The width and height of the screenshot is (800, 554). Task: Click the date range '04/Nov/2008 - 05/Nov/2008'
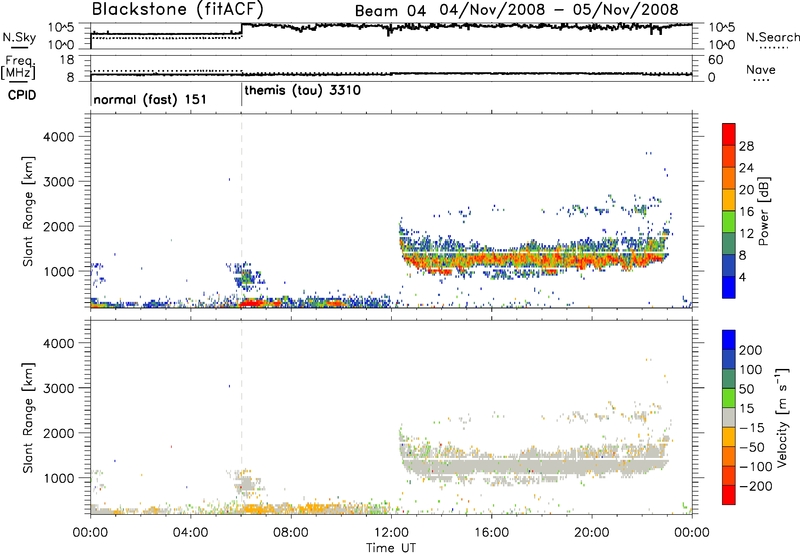tap(561, 10)
